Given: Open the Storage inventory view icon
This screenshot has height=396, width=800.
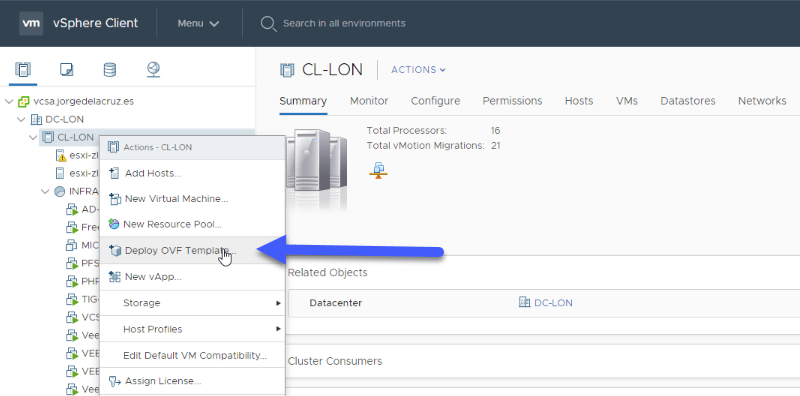Looking at the screenshot, I should 110,69.
